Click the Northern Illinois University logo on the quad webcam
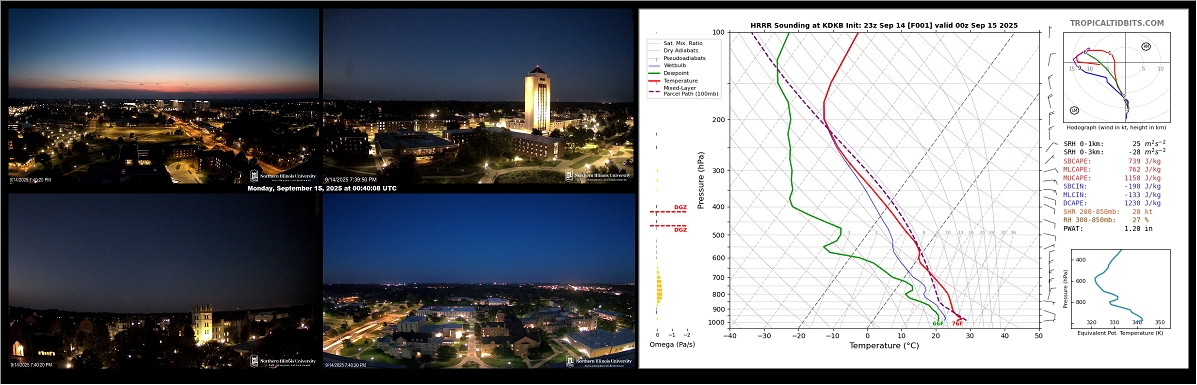This screenshot has height=385, width=1197. point(599,361)
